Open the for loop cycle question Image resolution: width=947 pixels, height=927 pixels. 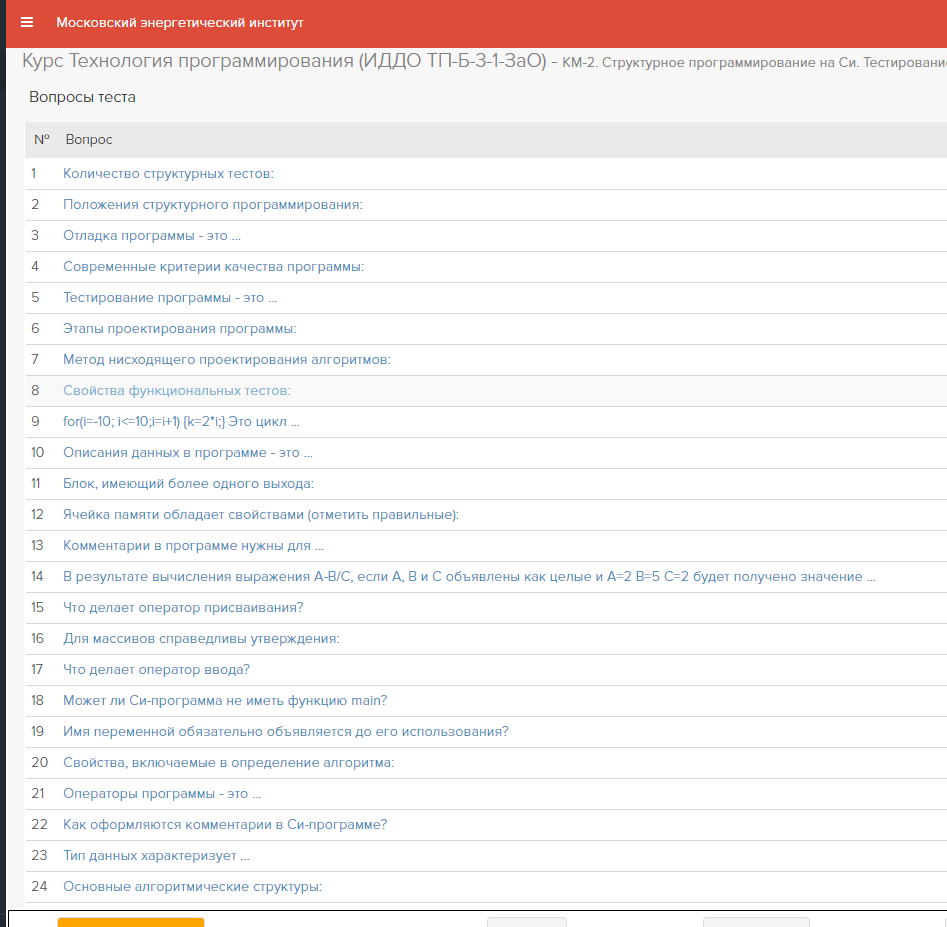[x=181, y=422]
